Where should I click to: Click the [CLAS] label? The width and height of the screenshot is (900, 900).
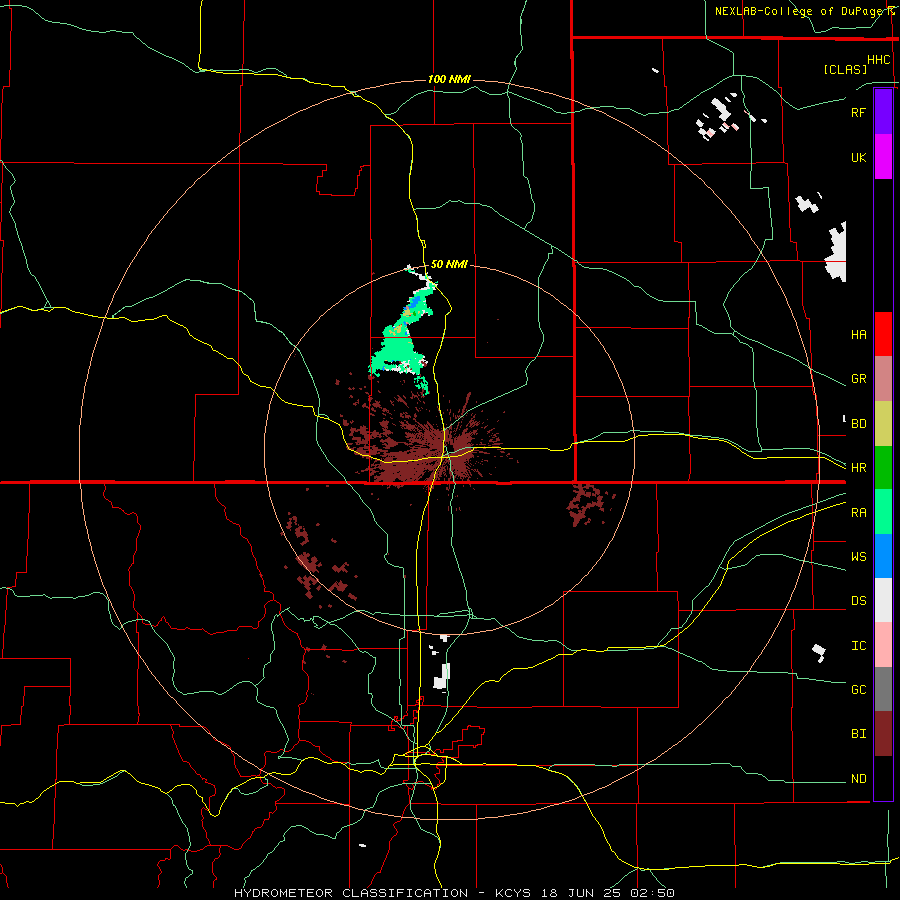[x=845, y=69]
